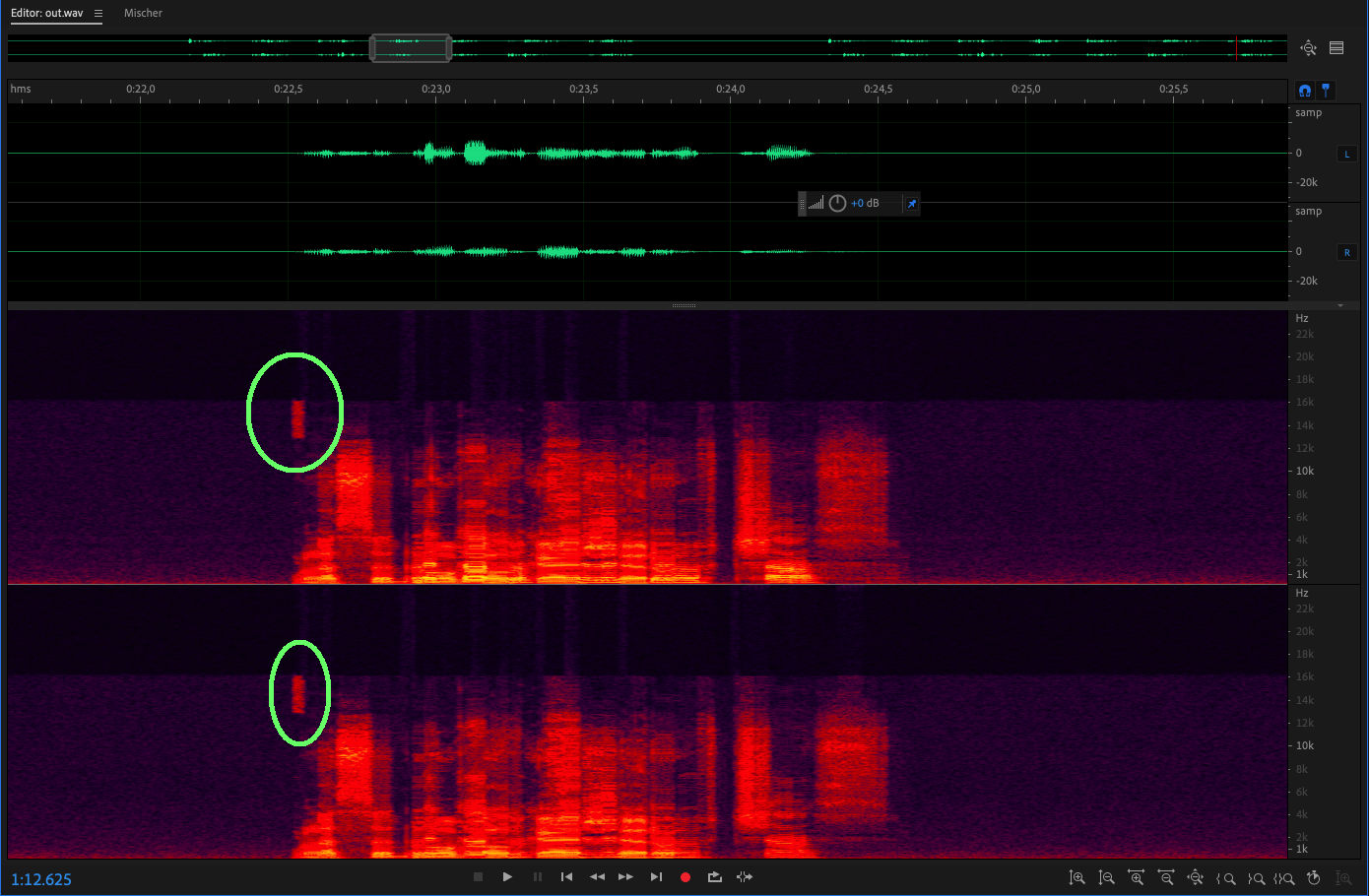Viewport: 1370px width, 896px height.
Task: Click the Zoom In Amplitude icon
Action: coord(1076,877)
